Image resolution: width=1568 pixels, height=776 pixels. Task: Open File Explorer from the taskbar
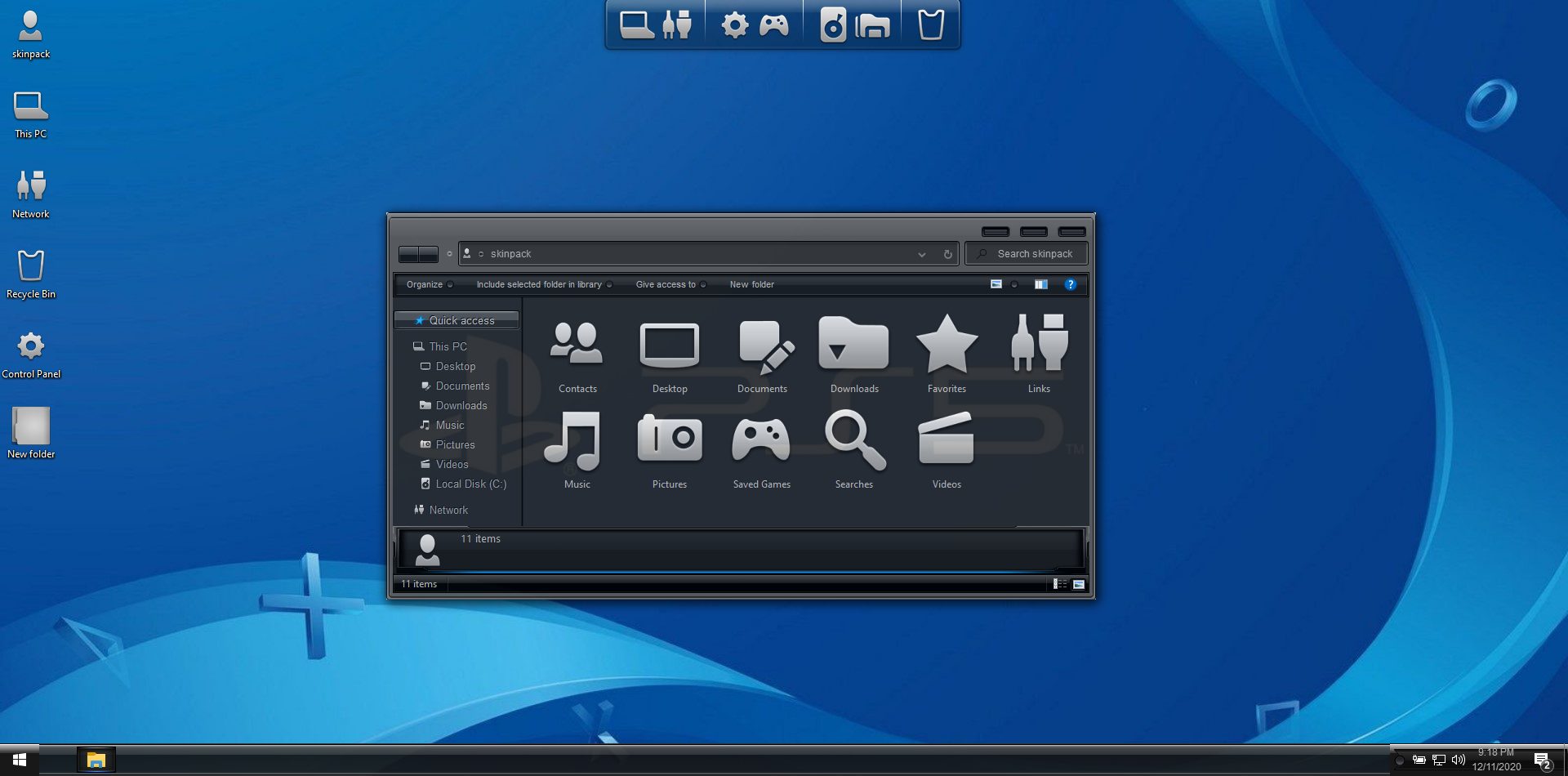(x=96, y=760)
